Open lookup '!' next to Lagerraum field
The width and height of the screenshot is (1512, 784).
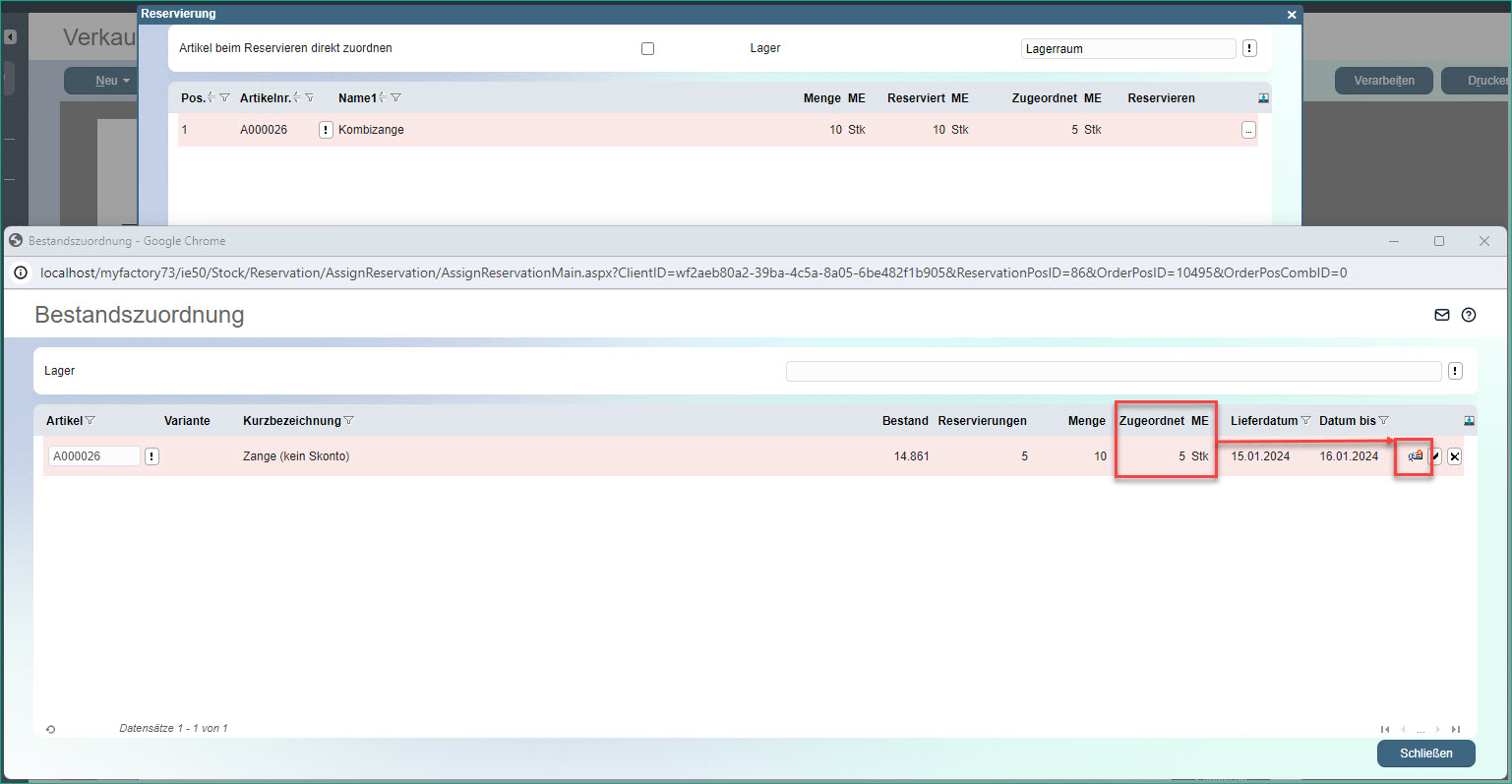pos(1249,48)
